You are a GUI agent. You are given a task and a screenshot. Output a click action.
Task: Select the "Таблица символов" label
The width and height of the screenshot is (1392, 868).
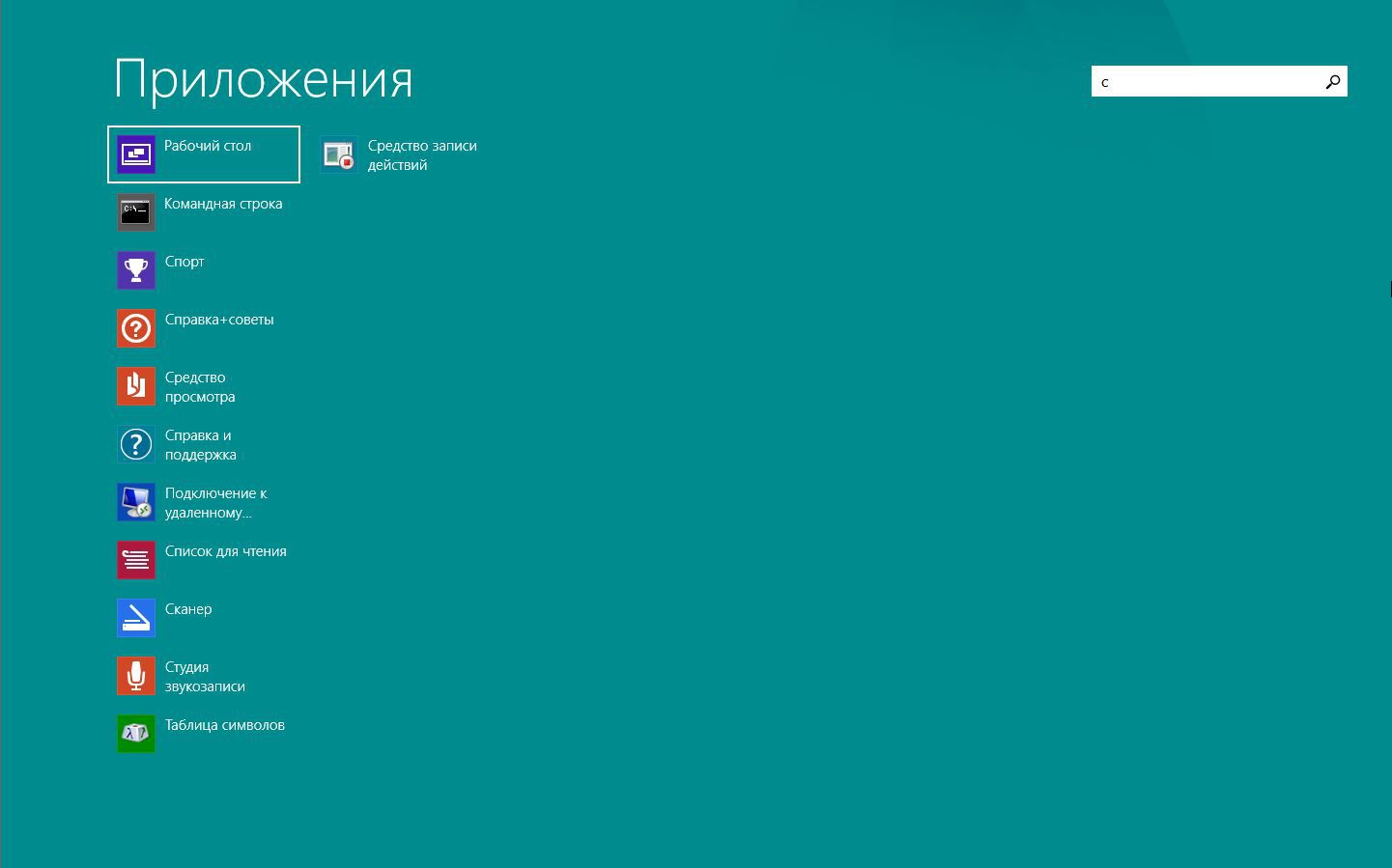coord(225,725)
